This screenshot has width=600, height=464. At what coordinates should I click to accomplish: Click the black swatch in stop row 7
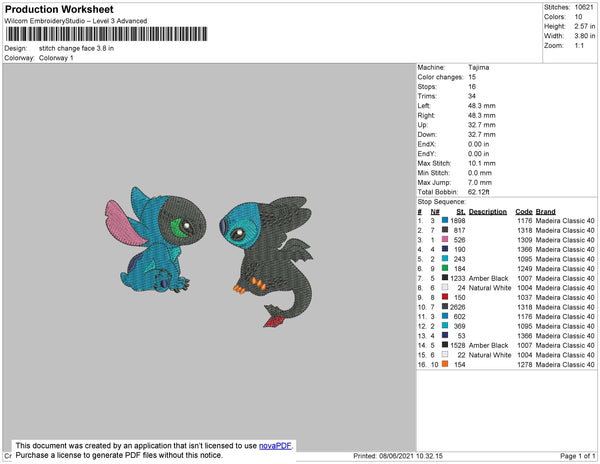point(445,277)
